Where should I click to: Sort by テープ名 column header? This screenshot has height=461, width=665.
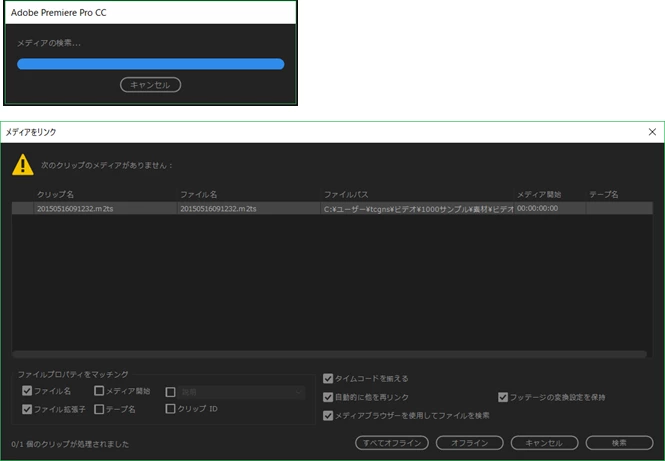pyautogui.click(x=604, y=194)
